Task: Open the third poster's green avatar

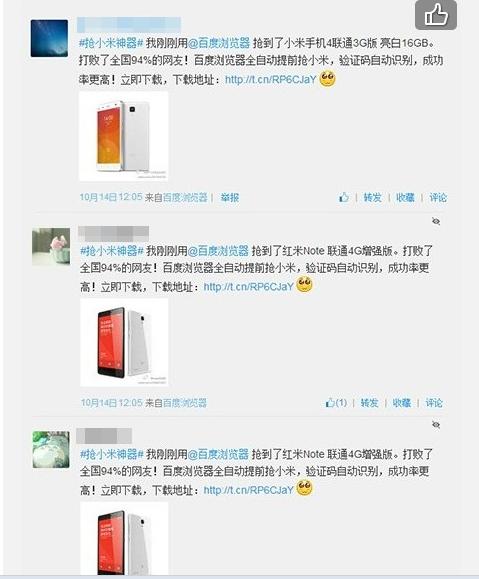Action: (x=51, y=450)
